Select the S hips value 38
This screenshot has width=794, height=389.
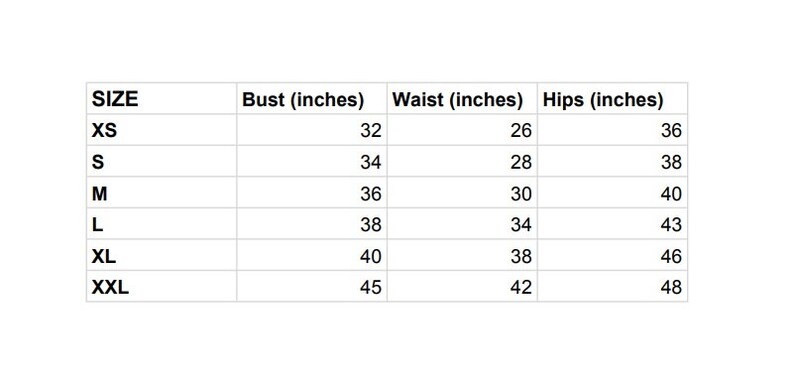(671, 162)
